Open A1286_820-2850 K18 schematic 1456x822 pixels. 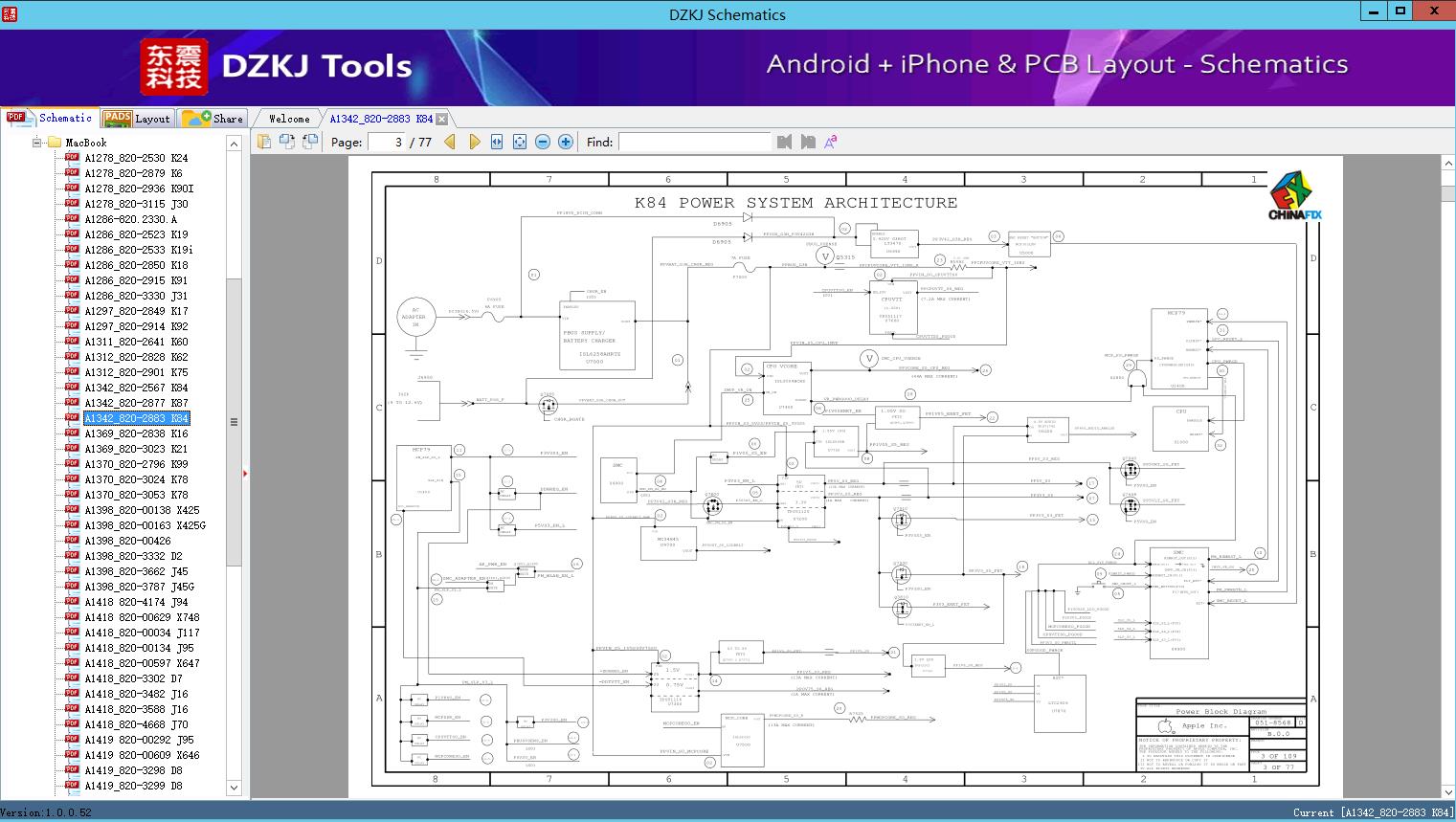point(136,265)
